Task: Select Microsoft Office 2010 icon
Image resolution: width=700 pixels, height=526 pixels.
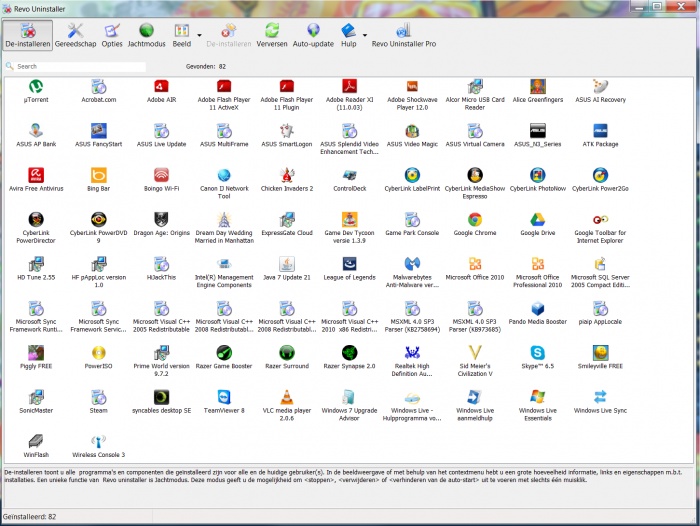Action: (475, 263)
